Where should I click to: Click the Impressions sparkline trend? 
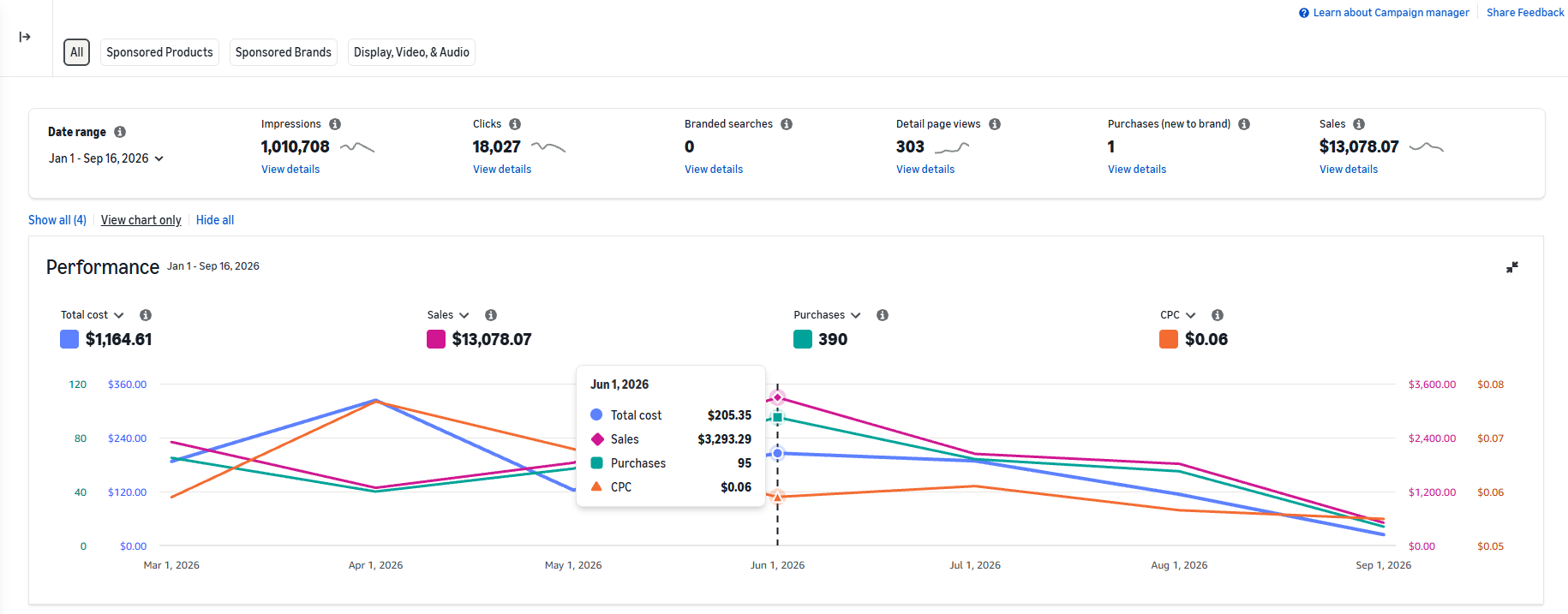click(357, 147)
